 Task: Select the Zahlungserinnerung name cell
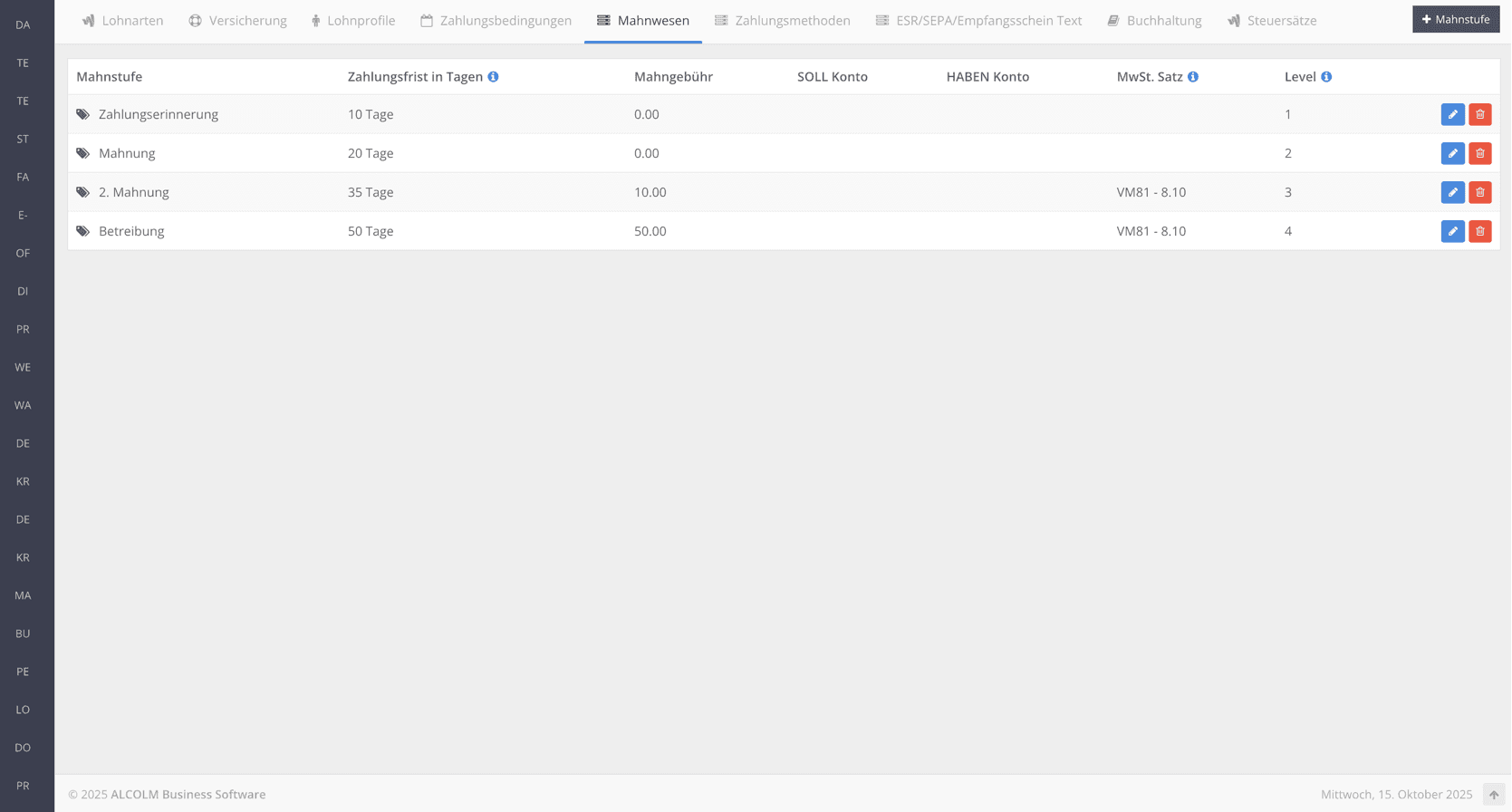[159, 114]
